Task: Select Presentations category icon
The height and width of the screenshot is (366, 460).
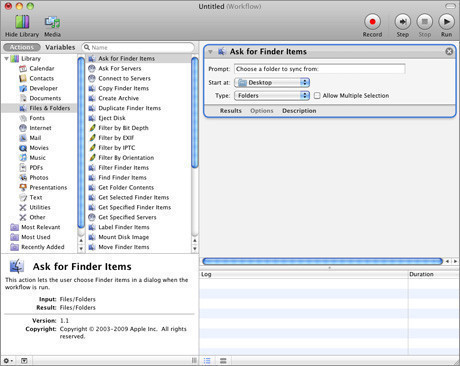Action: point(23,187)
